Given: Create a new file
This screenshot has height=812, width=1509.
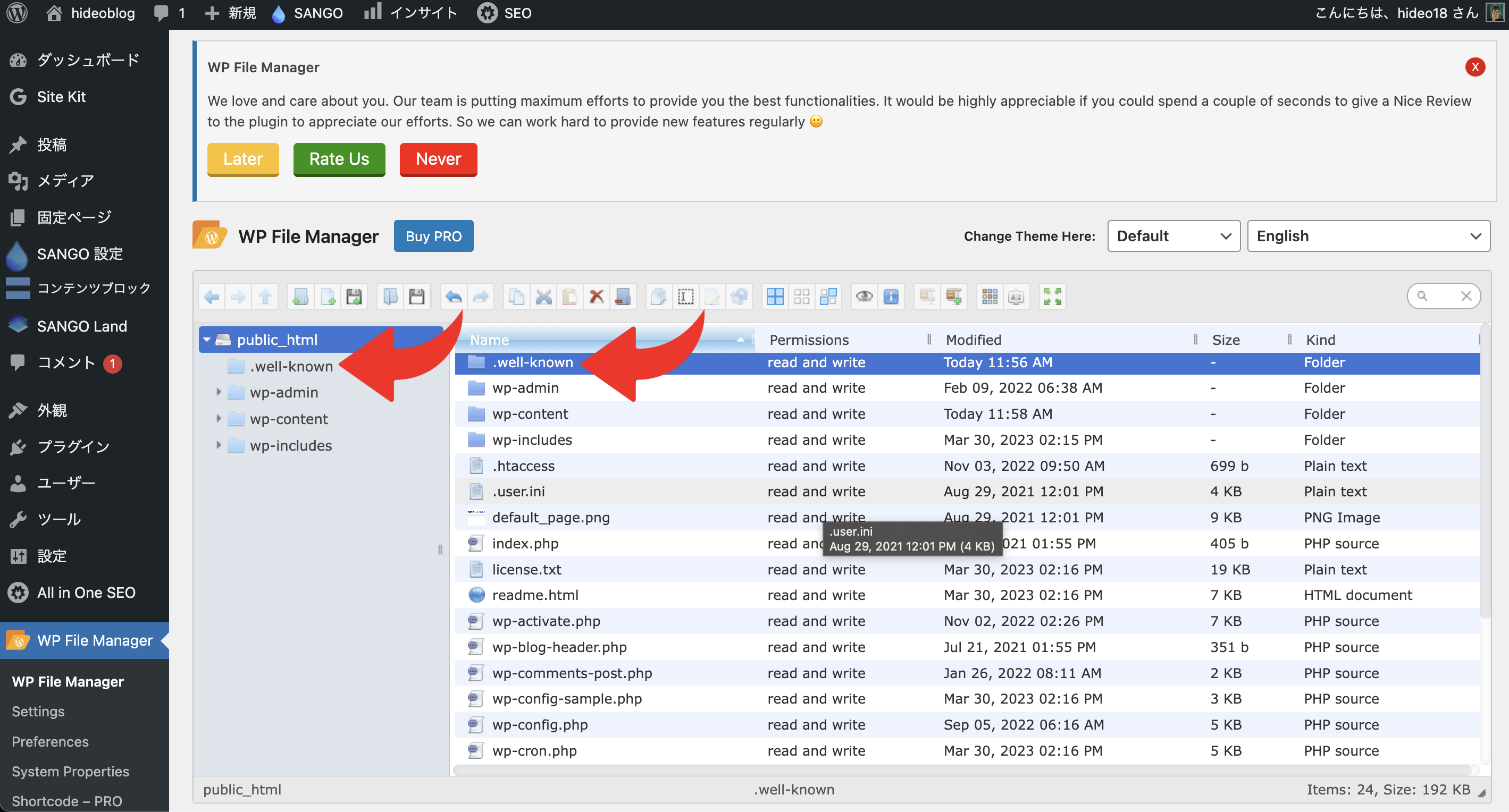Looking at the screenshot, I should pyautogui.click(x=328, y=297).
